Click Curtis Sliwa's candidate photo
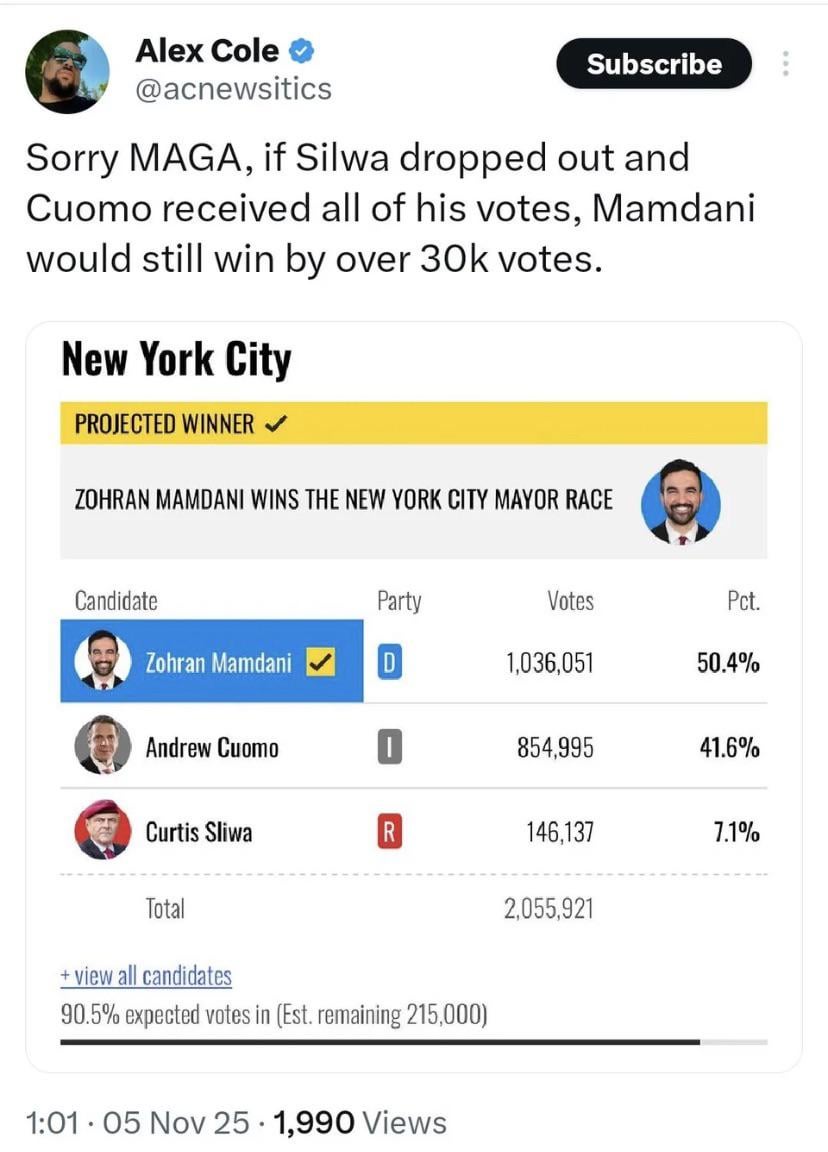 [103, 830]
